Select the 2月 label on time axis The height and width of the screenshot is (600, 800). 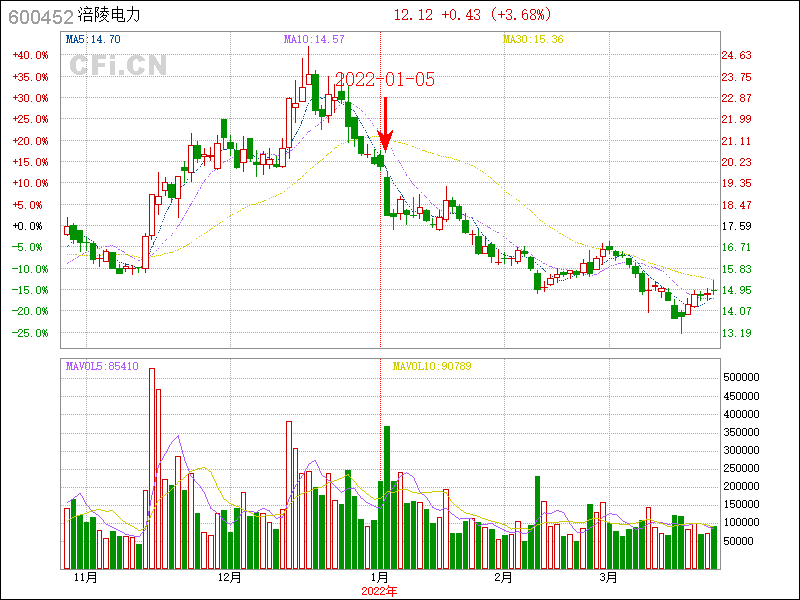coord(503,578)
